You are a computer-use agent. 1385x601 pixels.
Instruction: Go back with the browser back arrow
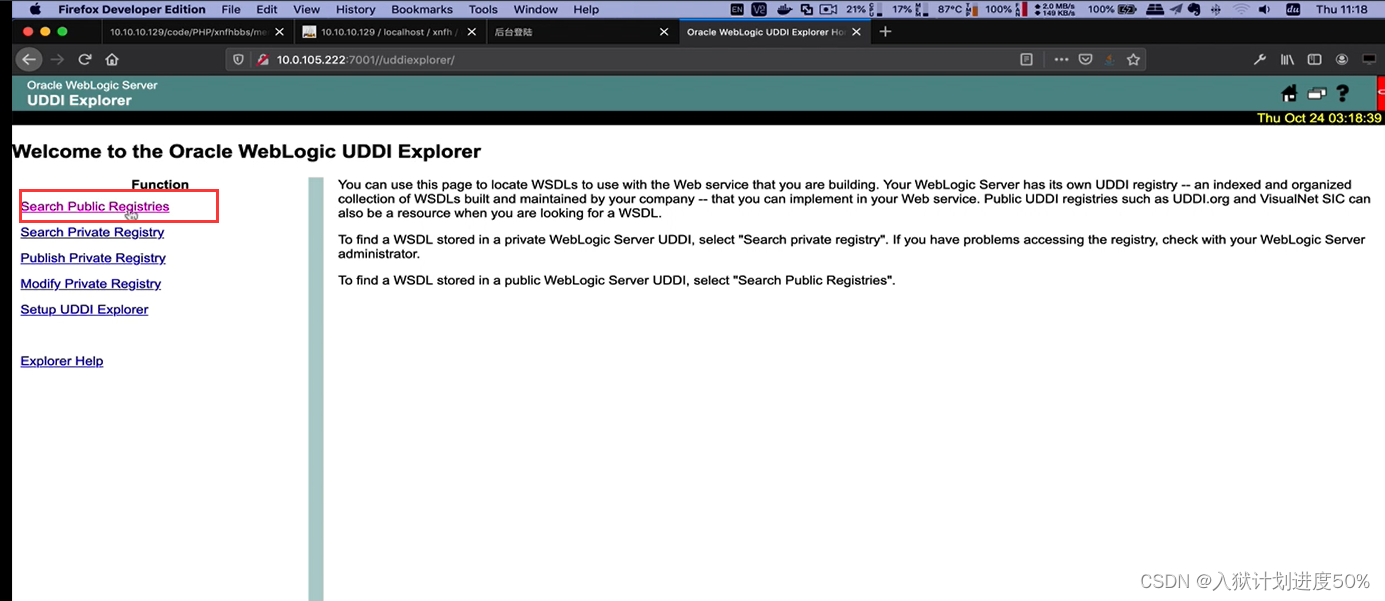pos(29,59)
